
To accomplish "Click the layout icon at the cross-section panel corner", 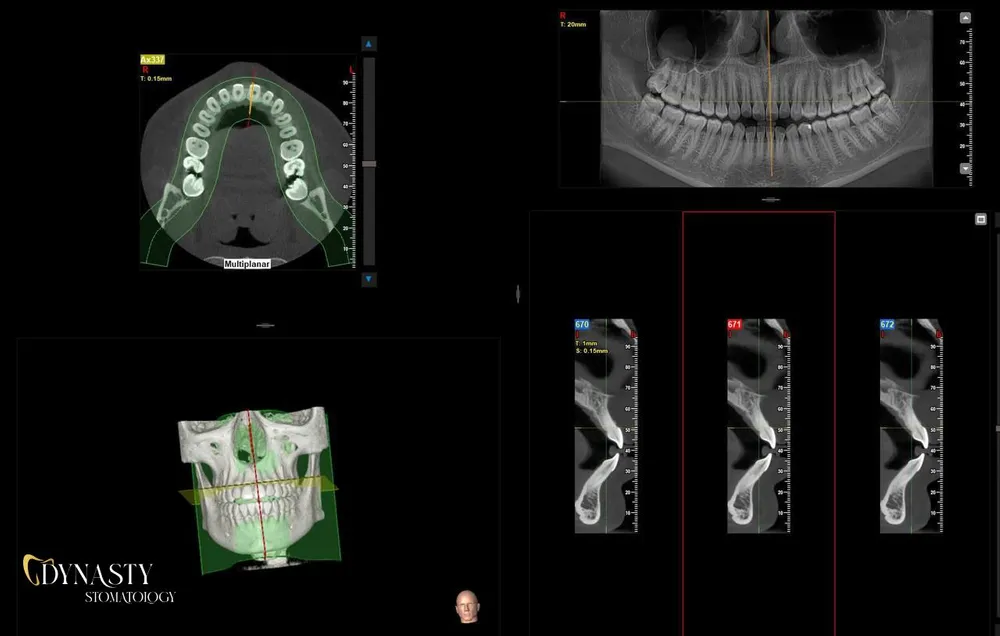I will pyautogui.click(x=981, y=220).
